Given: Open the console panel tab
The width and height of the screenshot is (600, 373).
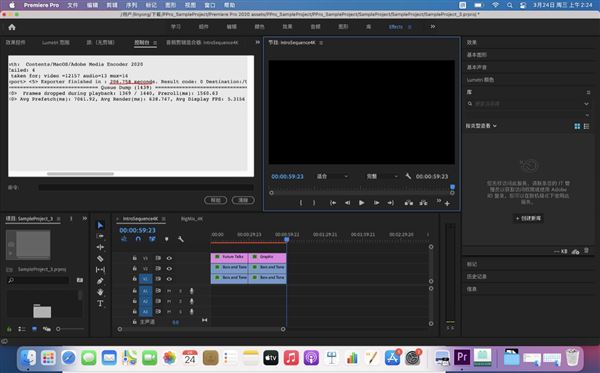Looking at the screenshot, I should click(142, 42).
